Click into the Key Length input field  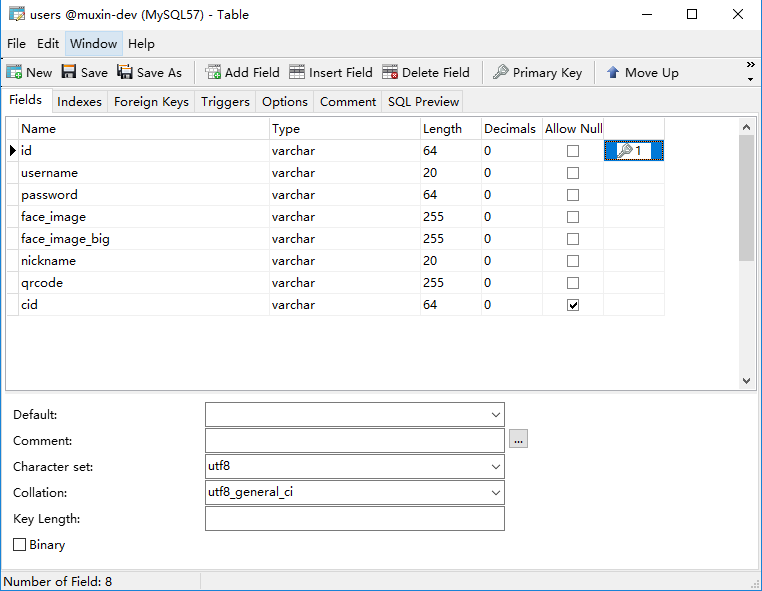pos(355,519)
